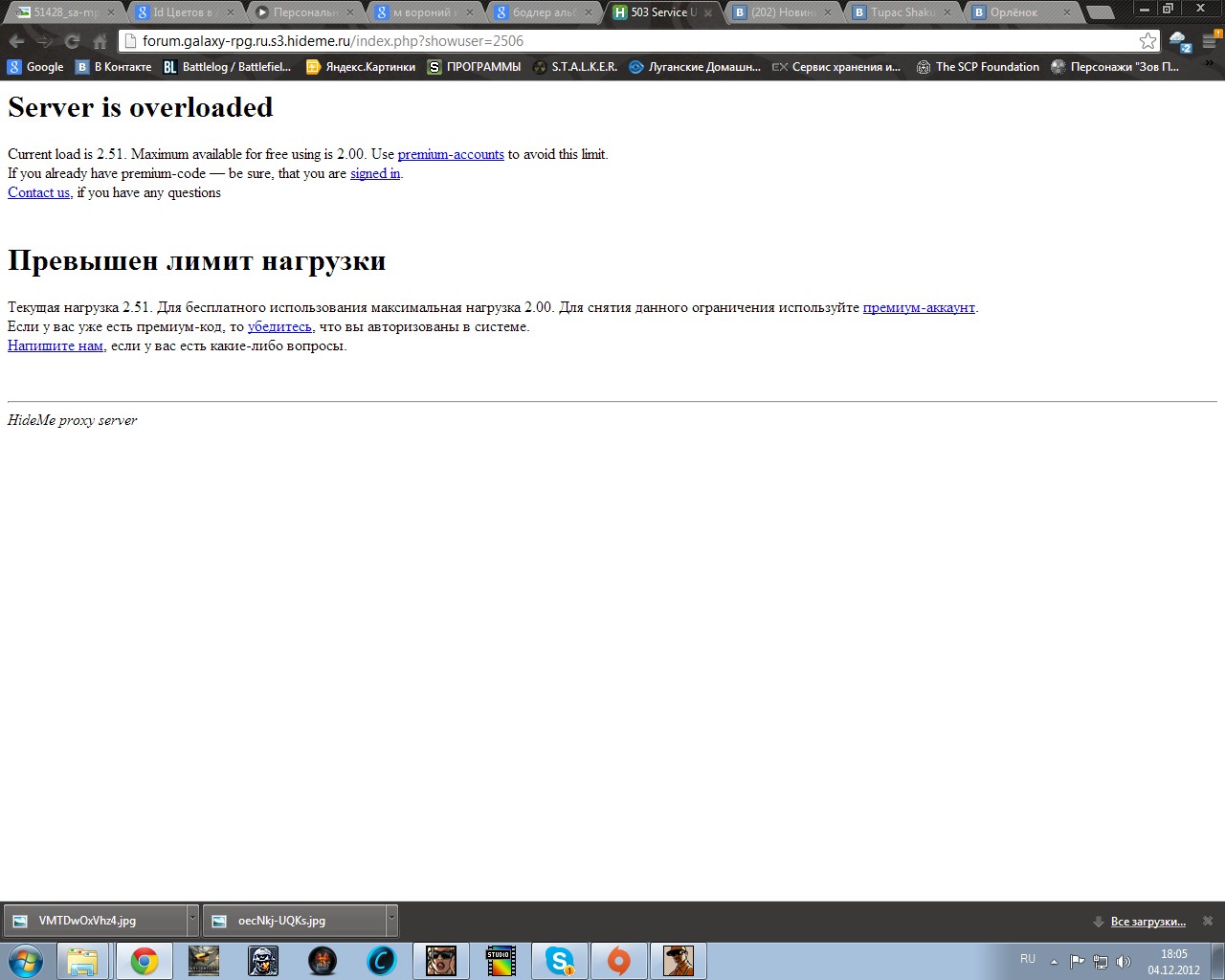
Task: Open the В Контакте bookmark
Action: [114, 67]
